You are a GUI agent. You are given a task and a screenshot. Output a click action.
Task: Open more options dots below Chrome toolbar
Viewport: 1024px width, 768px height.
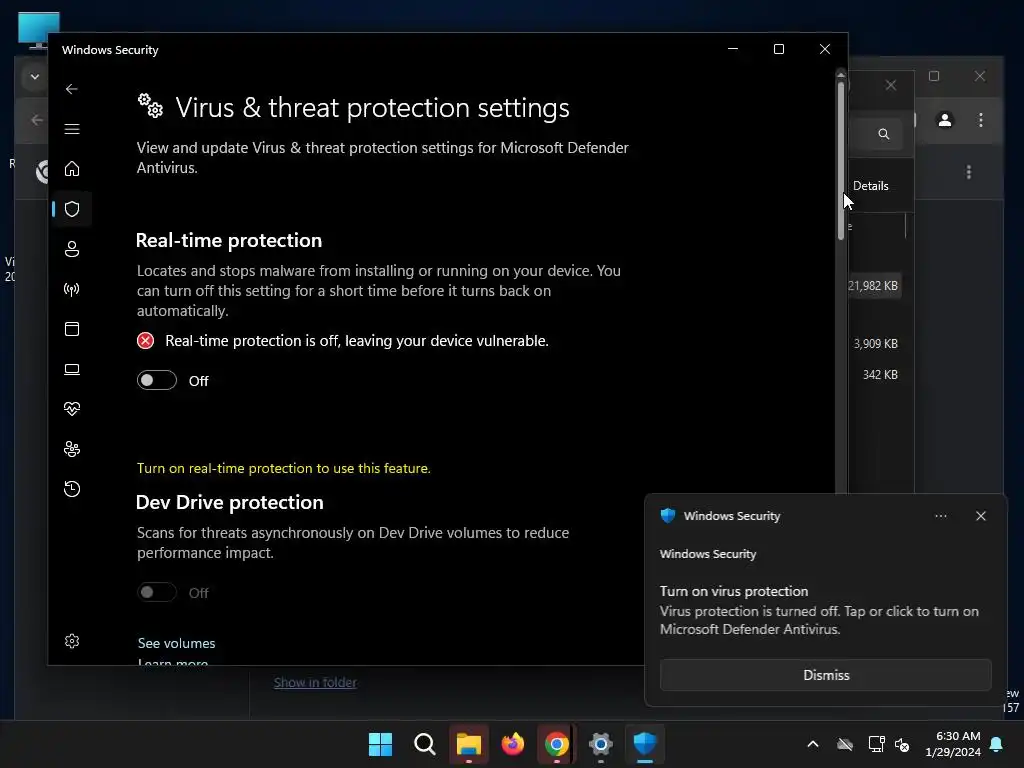[x=968, y=172]
